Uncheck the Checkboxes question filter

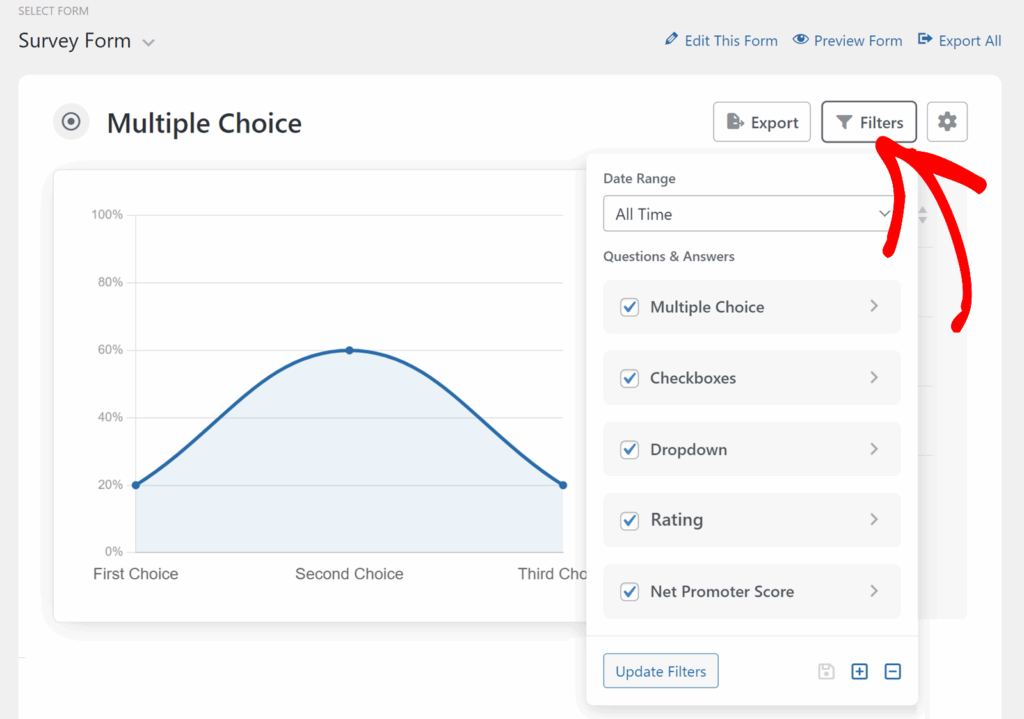click(630, 378)
